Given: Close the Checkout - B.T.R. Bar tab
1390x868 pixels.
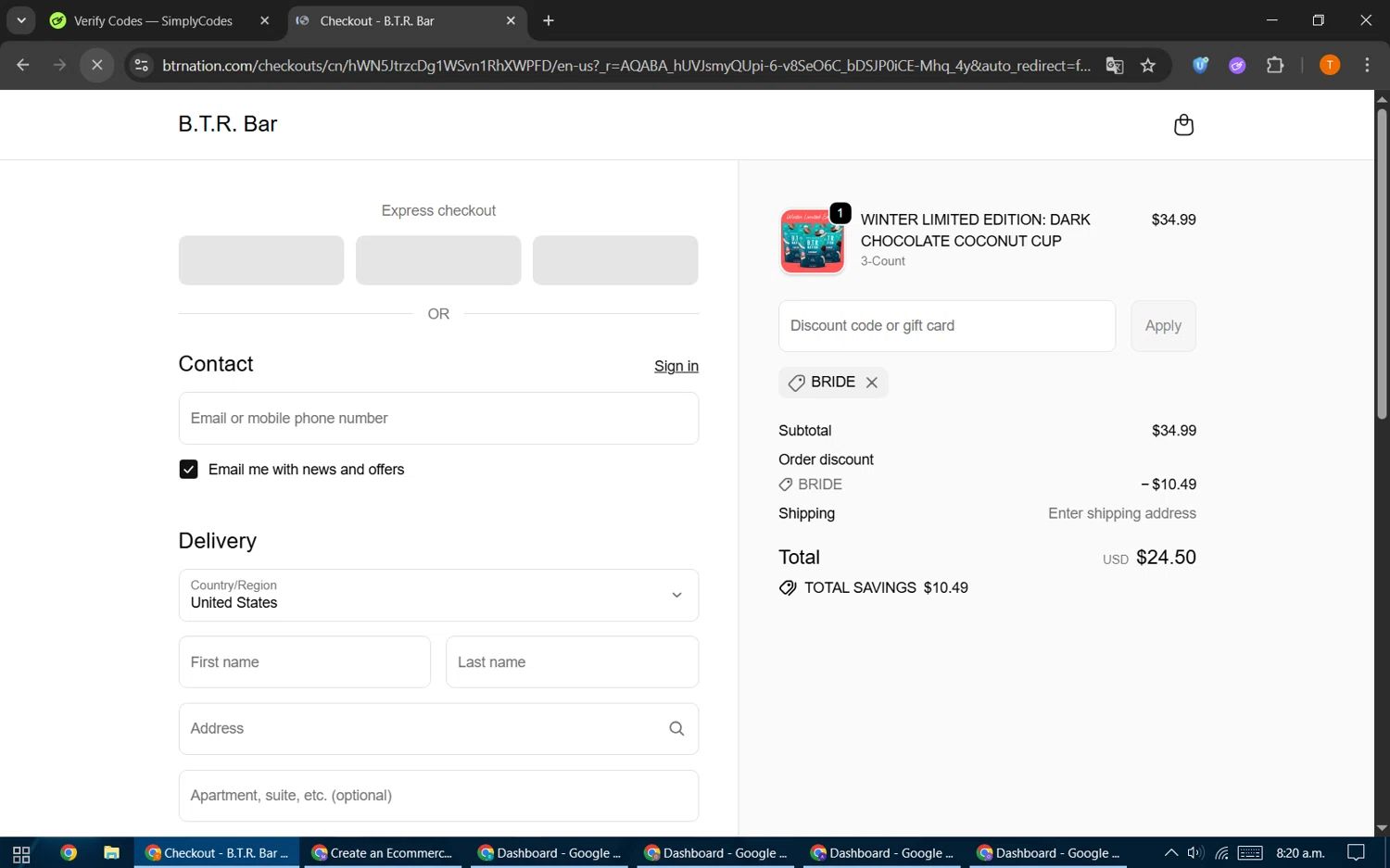Looking at the screenshot, I should coord(511,20).
